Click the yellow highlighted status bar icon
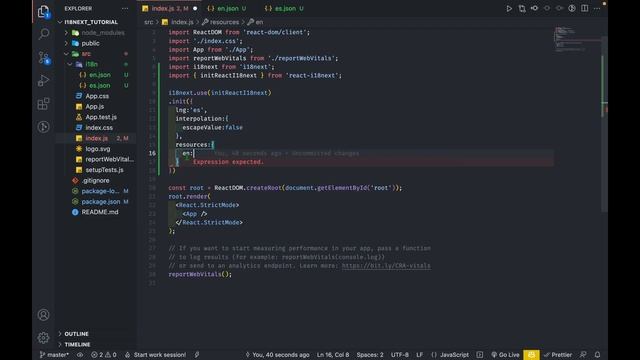Screen dimensions: 640x360 point(531,355)
